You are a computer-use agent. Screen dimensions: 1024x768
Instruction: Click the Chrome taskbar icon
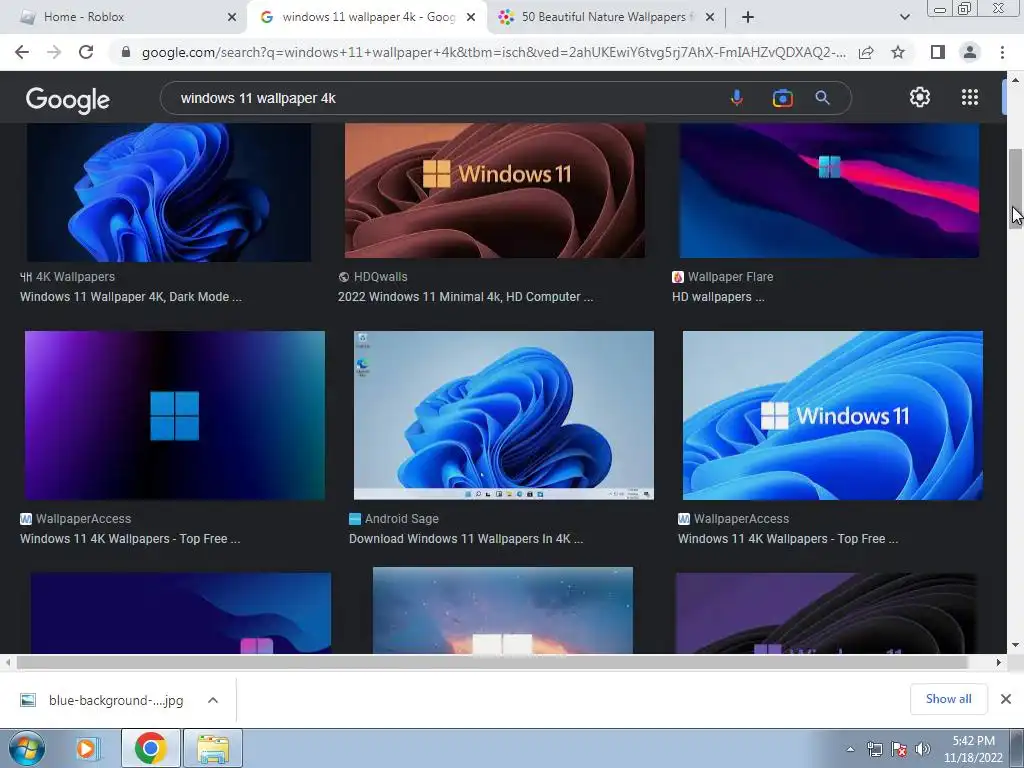click(x=150, y=748)
